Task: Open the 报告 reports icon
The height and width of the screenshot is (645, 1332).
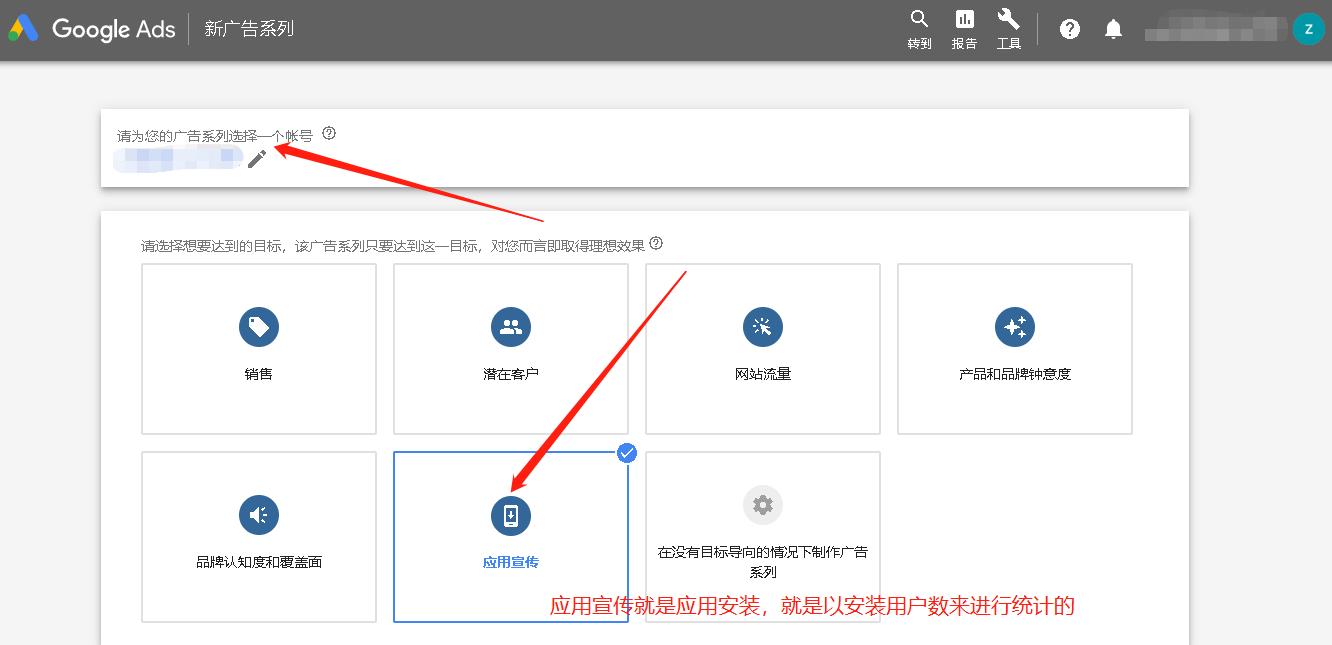Action: pos(963,21)
